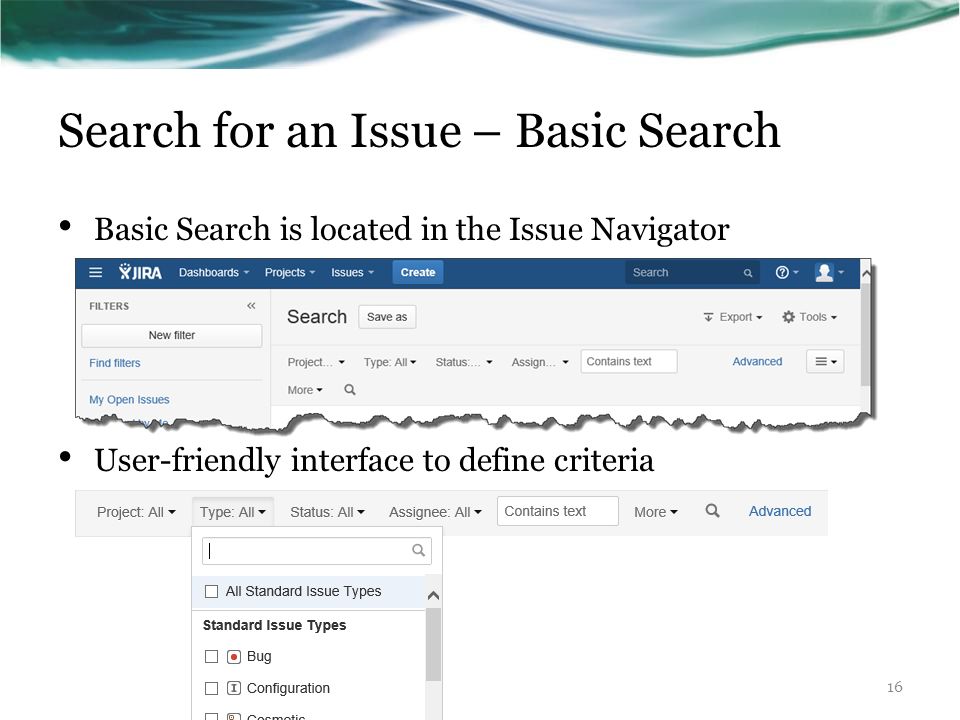
Task: Click search magnifier in lower criteria bar
Action: click(x=712, y=511)
